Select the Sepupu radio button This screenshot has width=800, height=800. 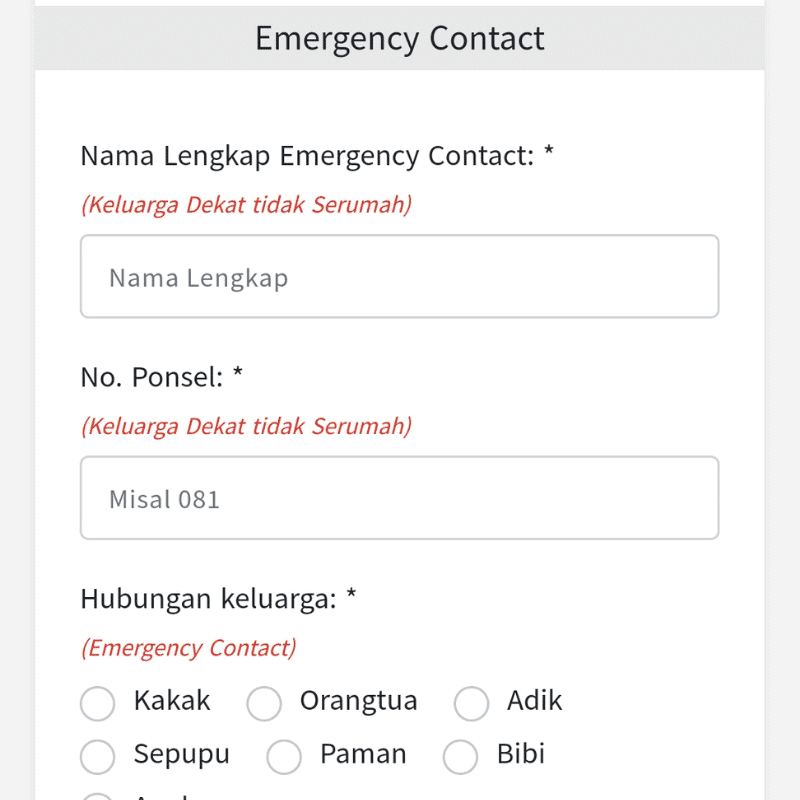coord(97,756)
